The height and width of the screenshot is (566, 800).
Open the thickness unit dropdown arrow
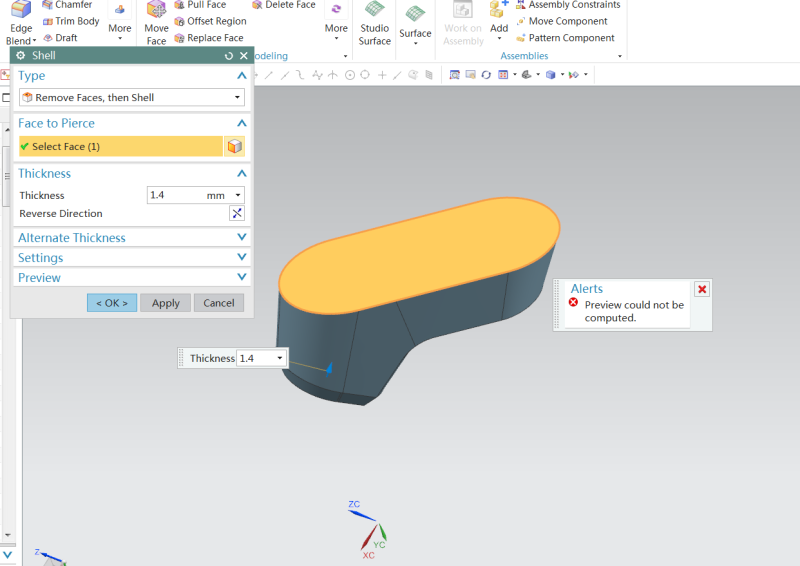[238, 195]
